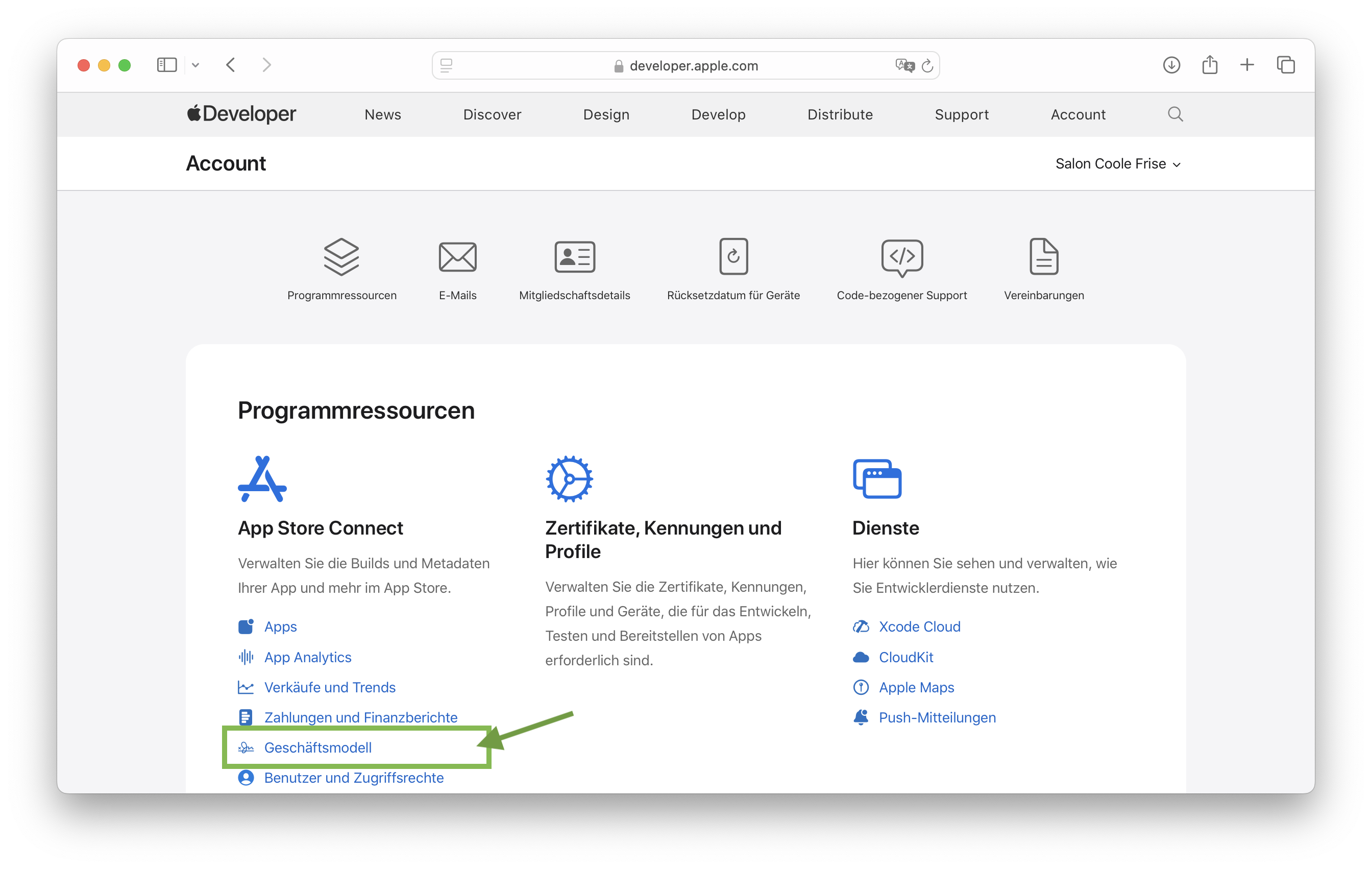Viewport: 1372px width, 869px height.
Task: Toggle the Safari sidebar button
Action: pos(166,65)
